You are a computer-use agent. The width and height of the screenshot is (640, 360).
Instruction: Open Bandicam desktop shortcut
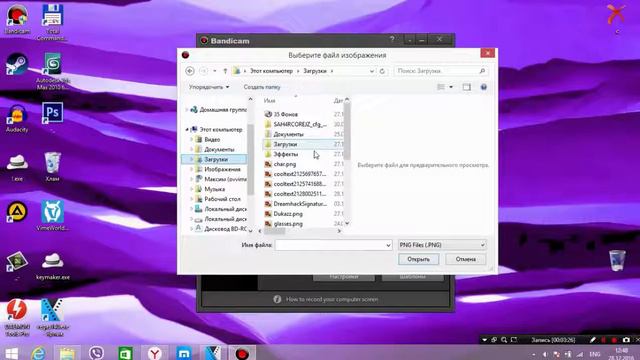[x=17, y=19]
